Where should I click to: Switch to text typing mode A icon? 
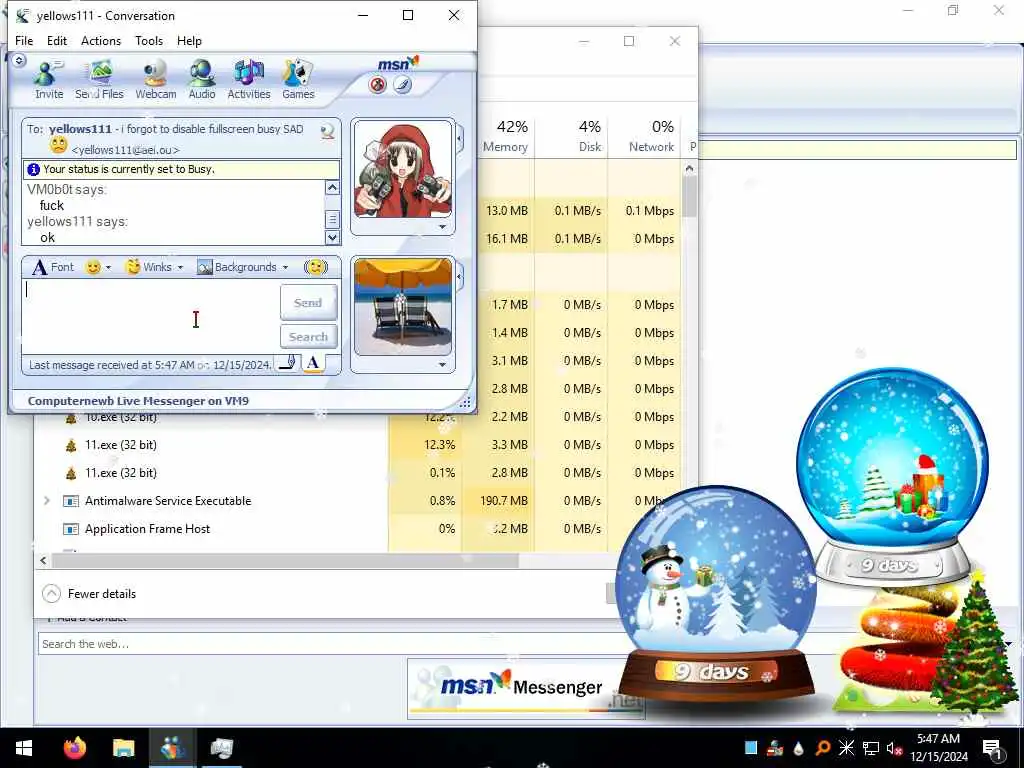(x=313, y=363)
